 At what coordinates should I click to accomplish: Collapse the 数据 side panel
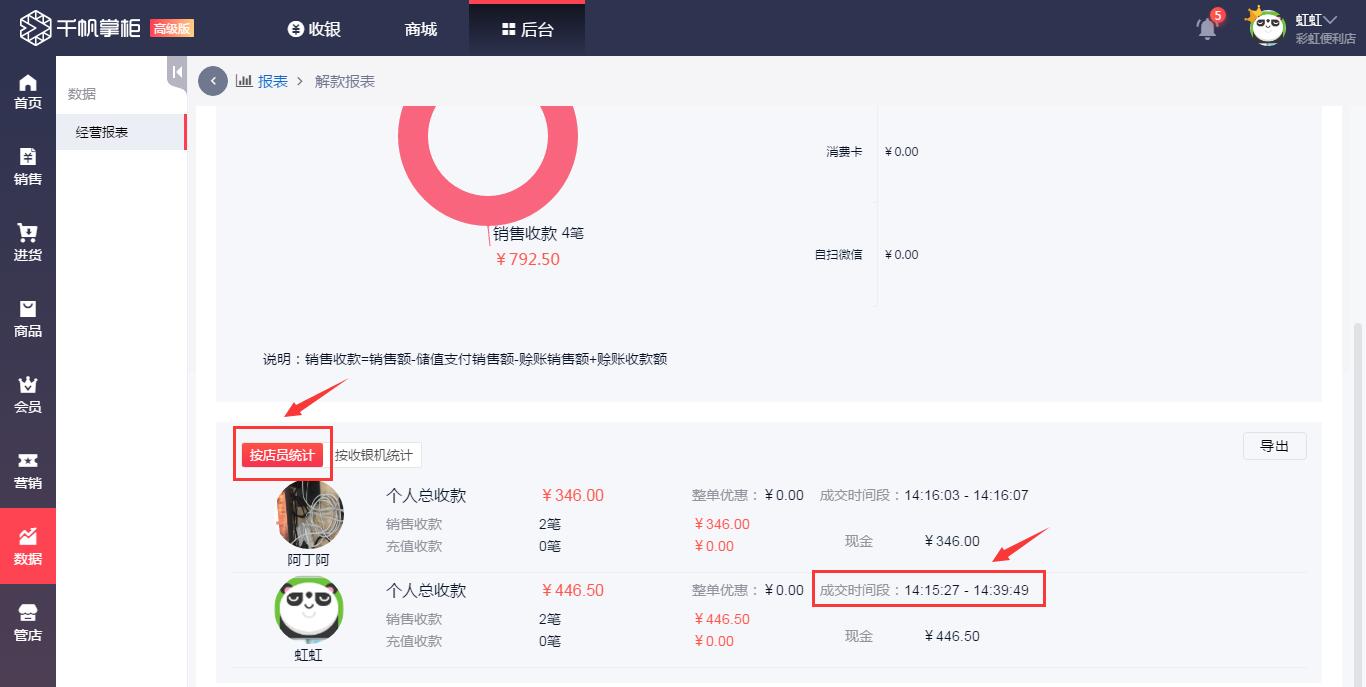[176, 71]
